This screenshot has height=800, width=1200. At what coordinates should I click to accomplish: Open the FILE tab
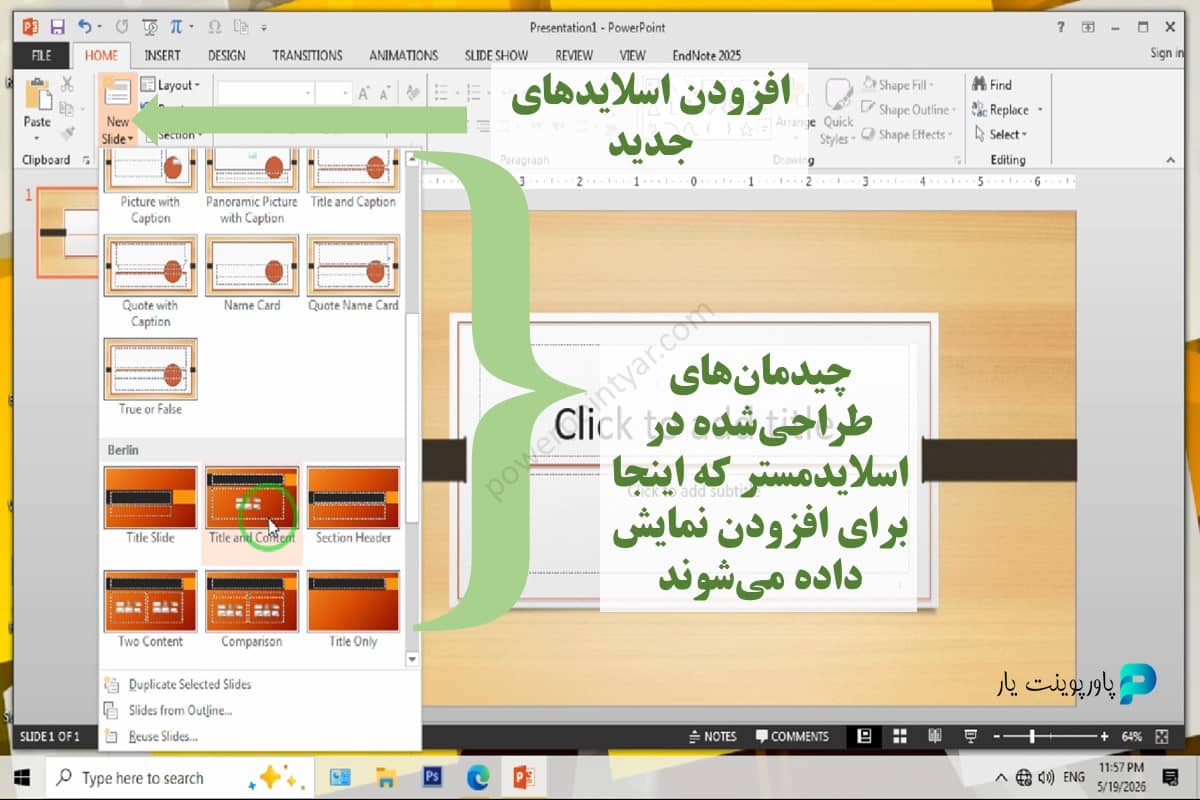click(x=42, y=55)
